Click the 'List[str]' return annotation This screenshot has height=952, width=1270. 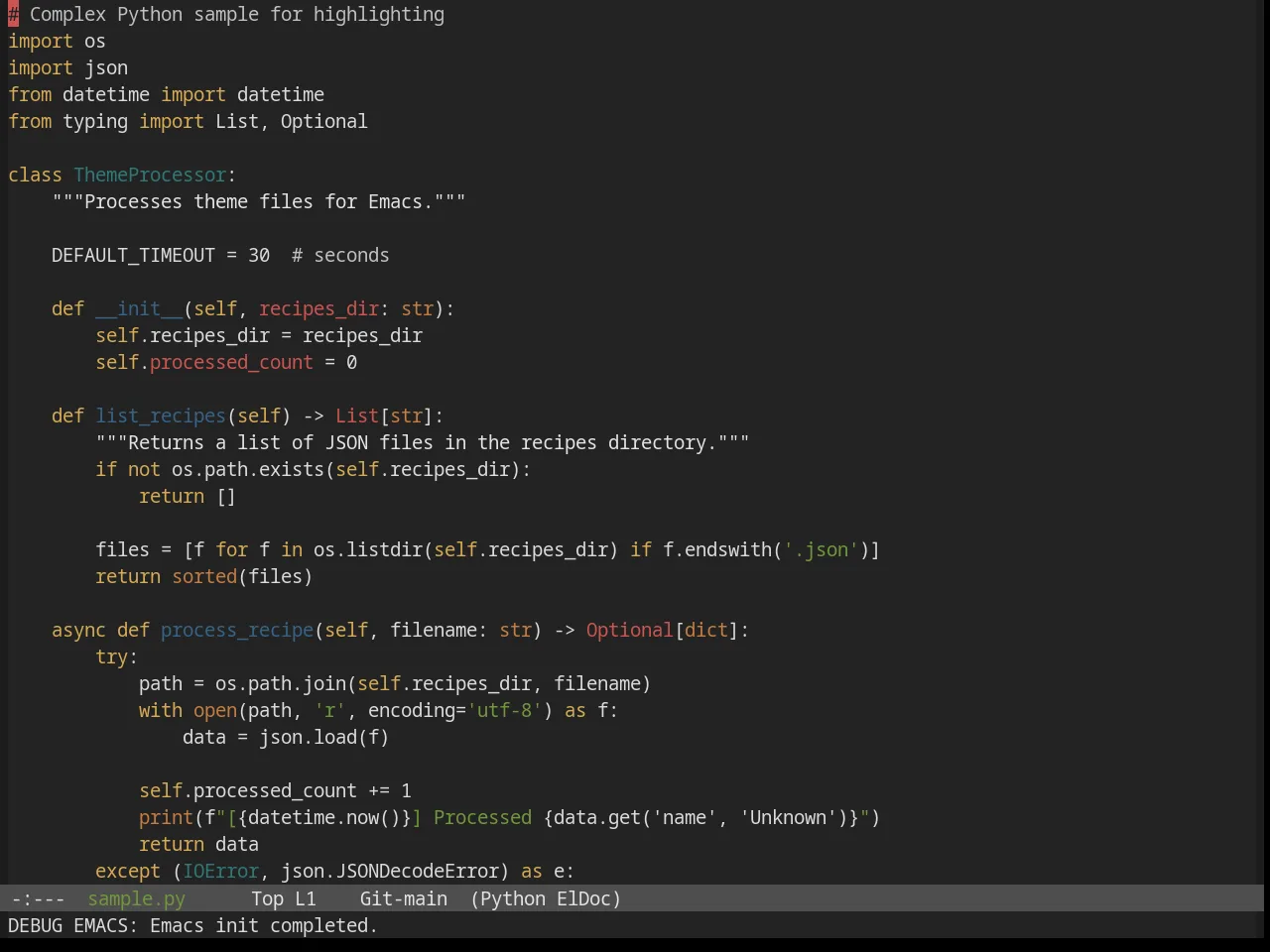pyautogui.click(x=384, y=416)
